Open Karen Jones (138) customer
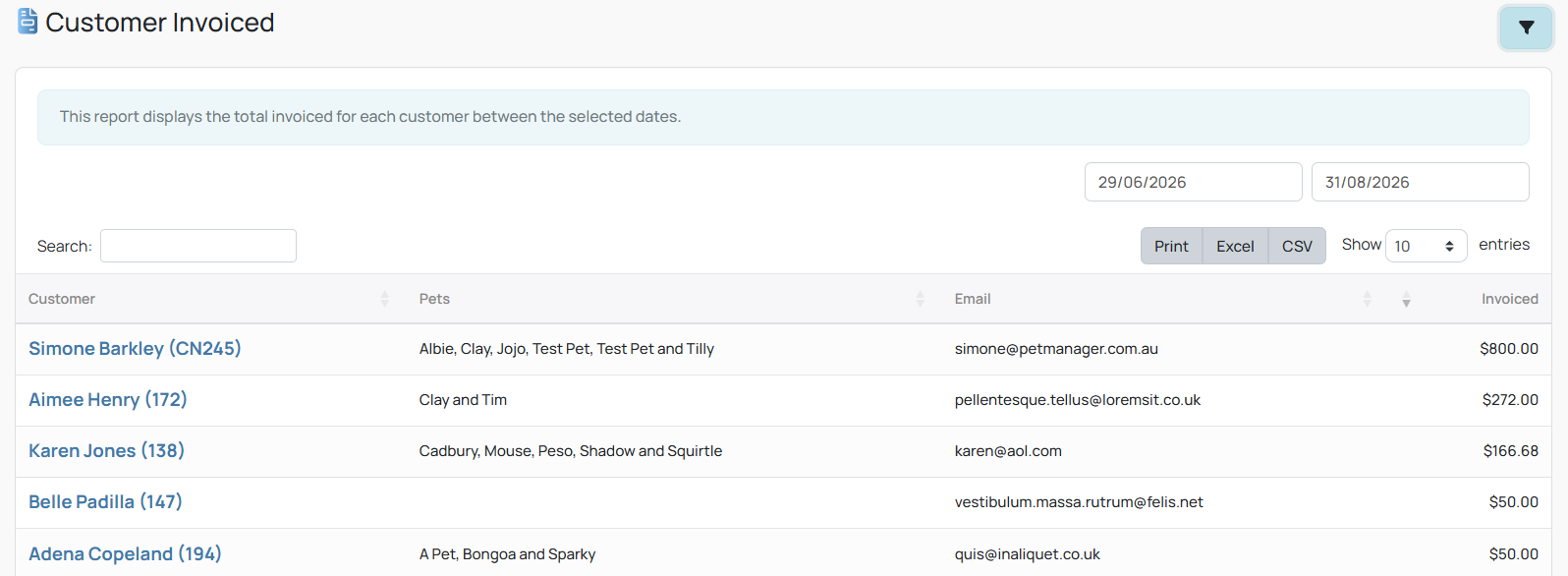This screenshot has height=576, width=1568. click(106, 451)
